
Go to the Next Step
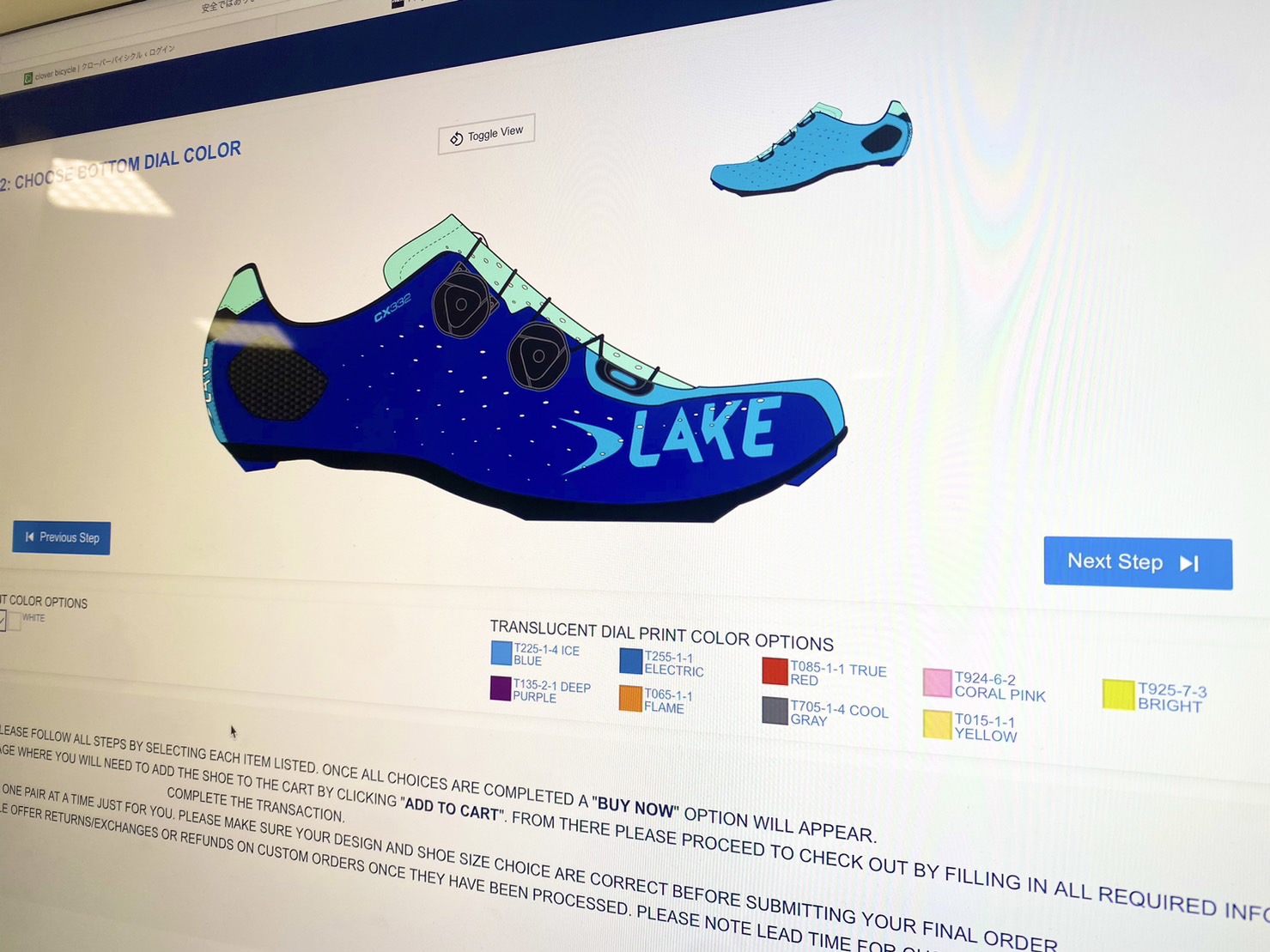[x=1138, y=563]
